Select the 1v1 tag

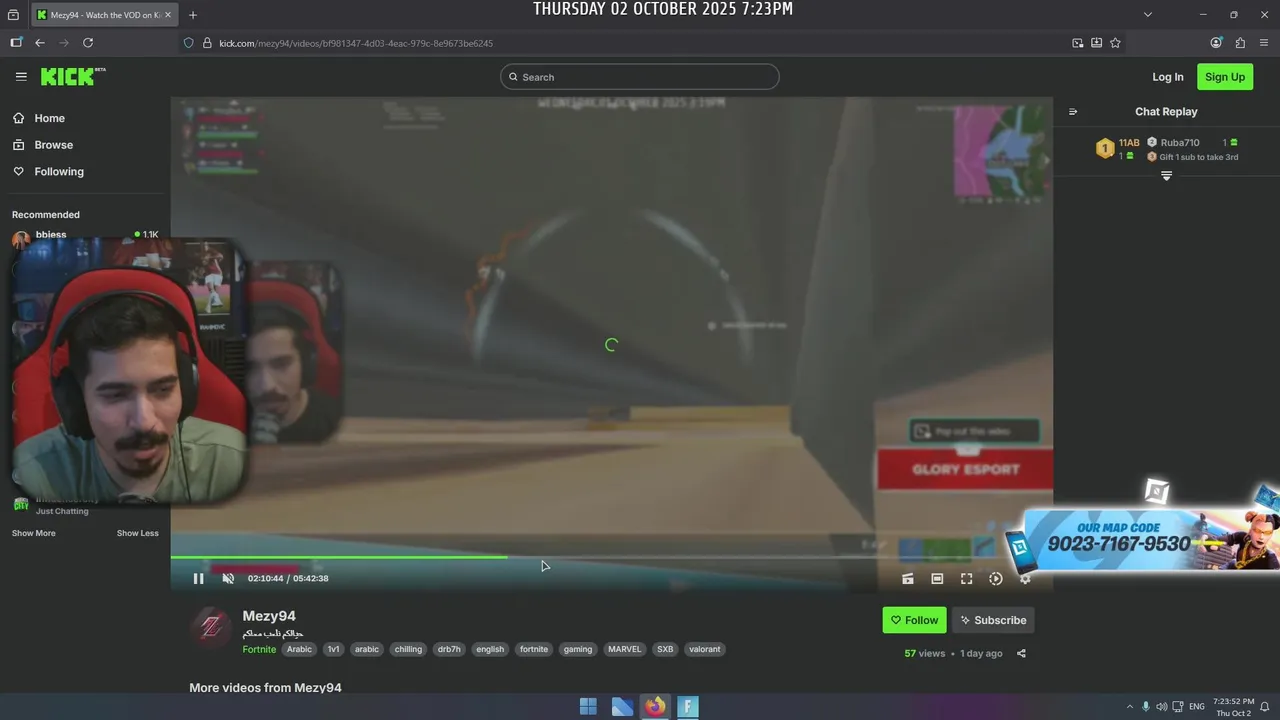333,649
